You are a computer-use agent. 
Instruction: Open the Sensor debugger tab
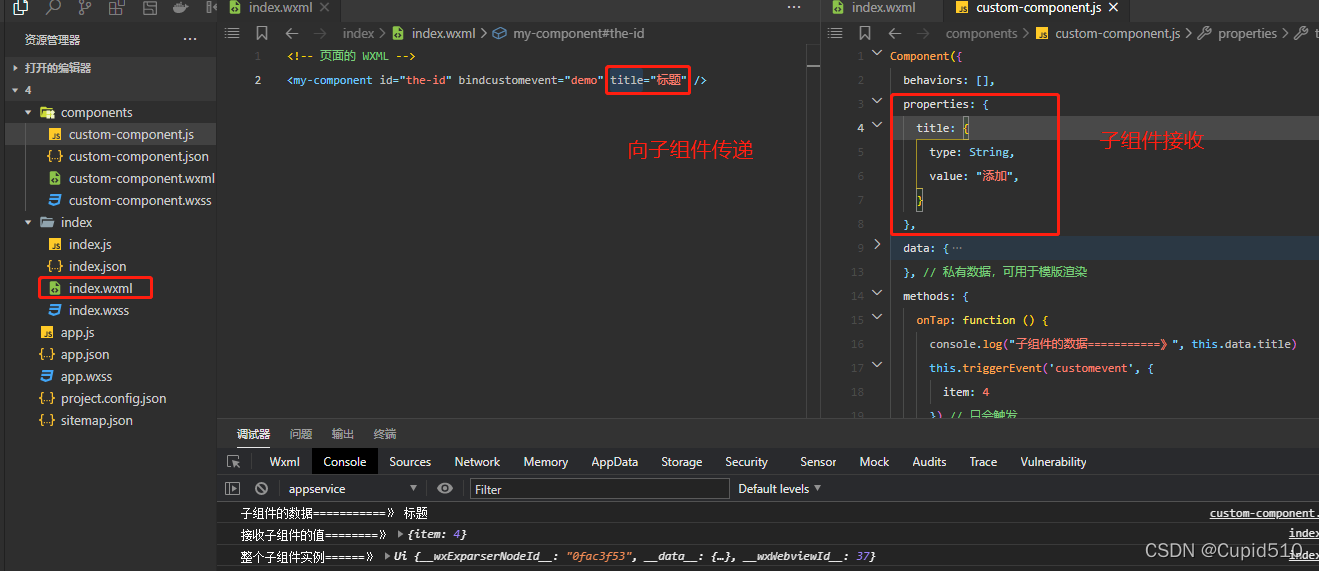[818, 462]
